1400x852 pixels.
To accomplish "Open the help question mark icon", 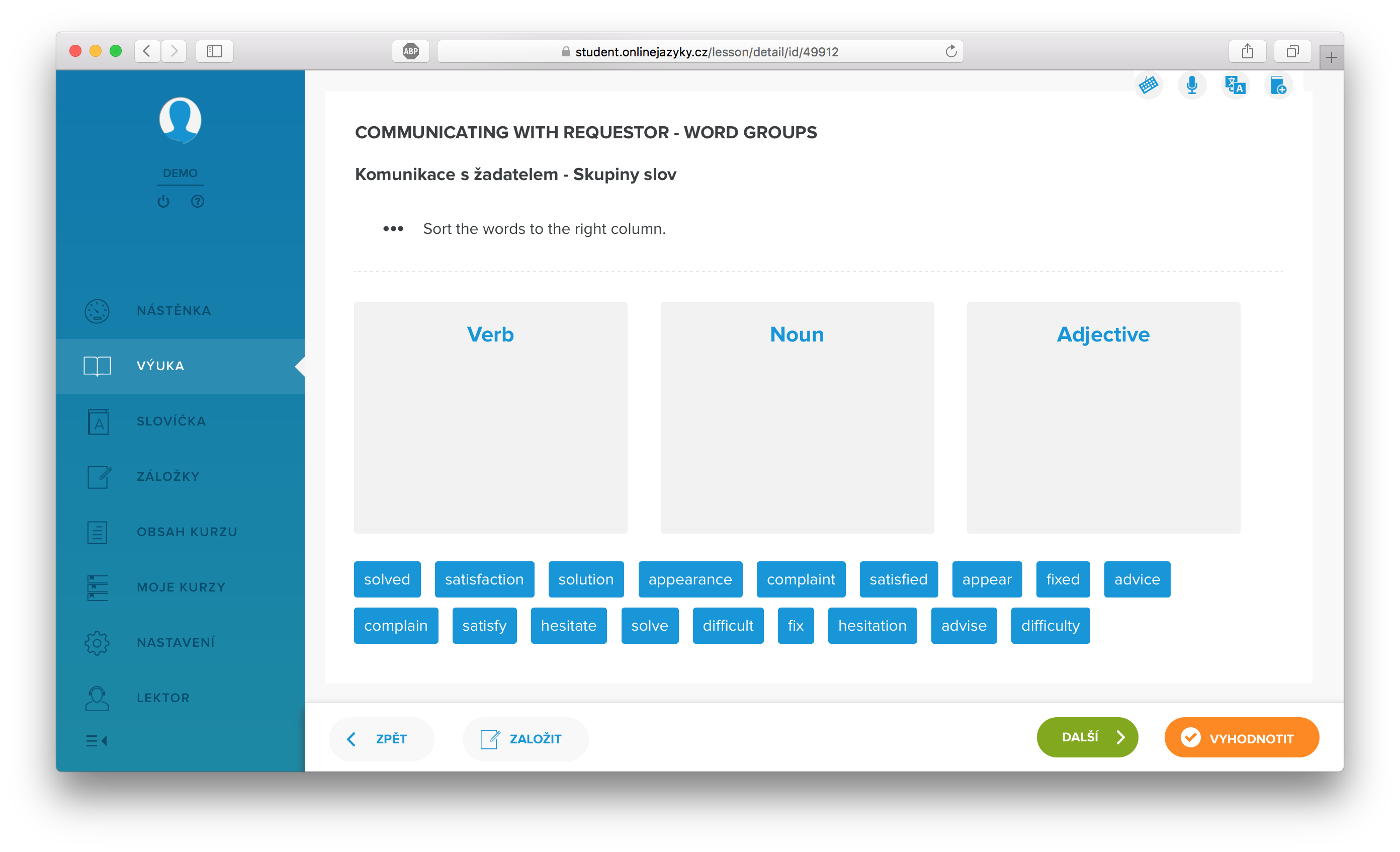I will (197, 201).
